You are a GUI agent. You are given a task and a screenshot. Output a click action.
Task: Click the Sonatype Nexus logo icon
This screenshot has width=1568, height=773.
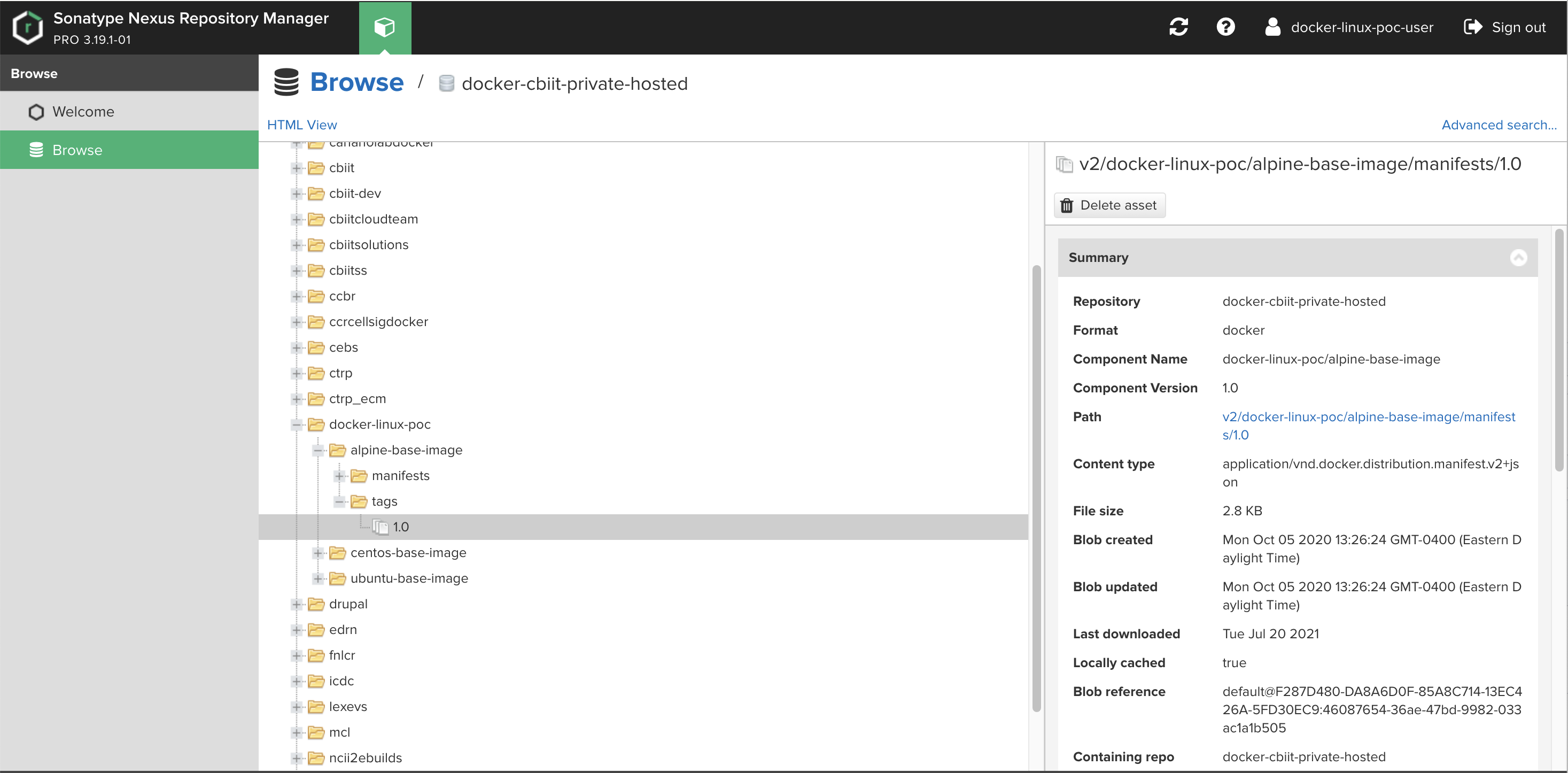[x=27, y=27]
